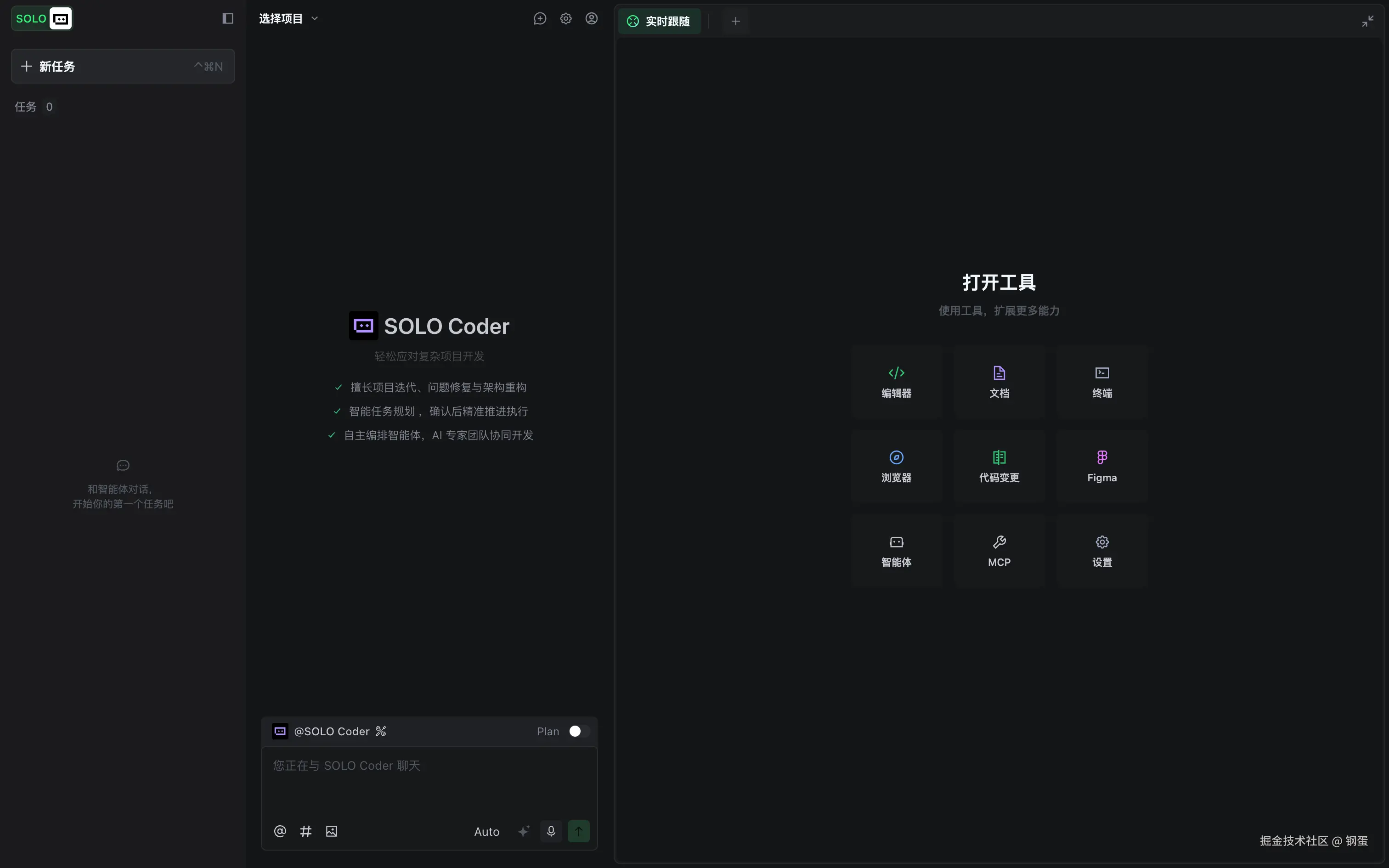The height and width of the screenshot is (868, 1389).
Task: Add a new tab with plus
Action: point(735,21)
